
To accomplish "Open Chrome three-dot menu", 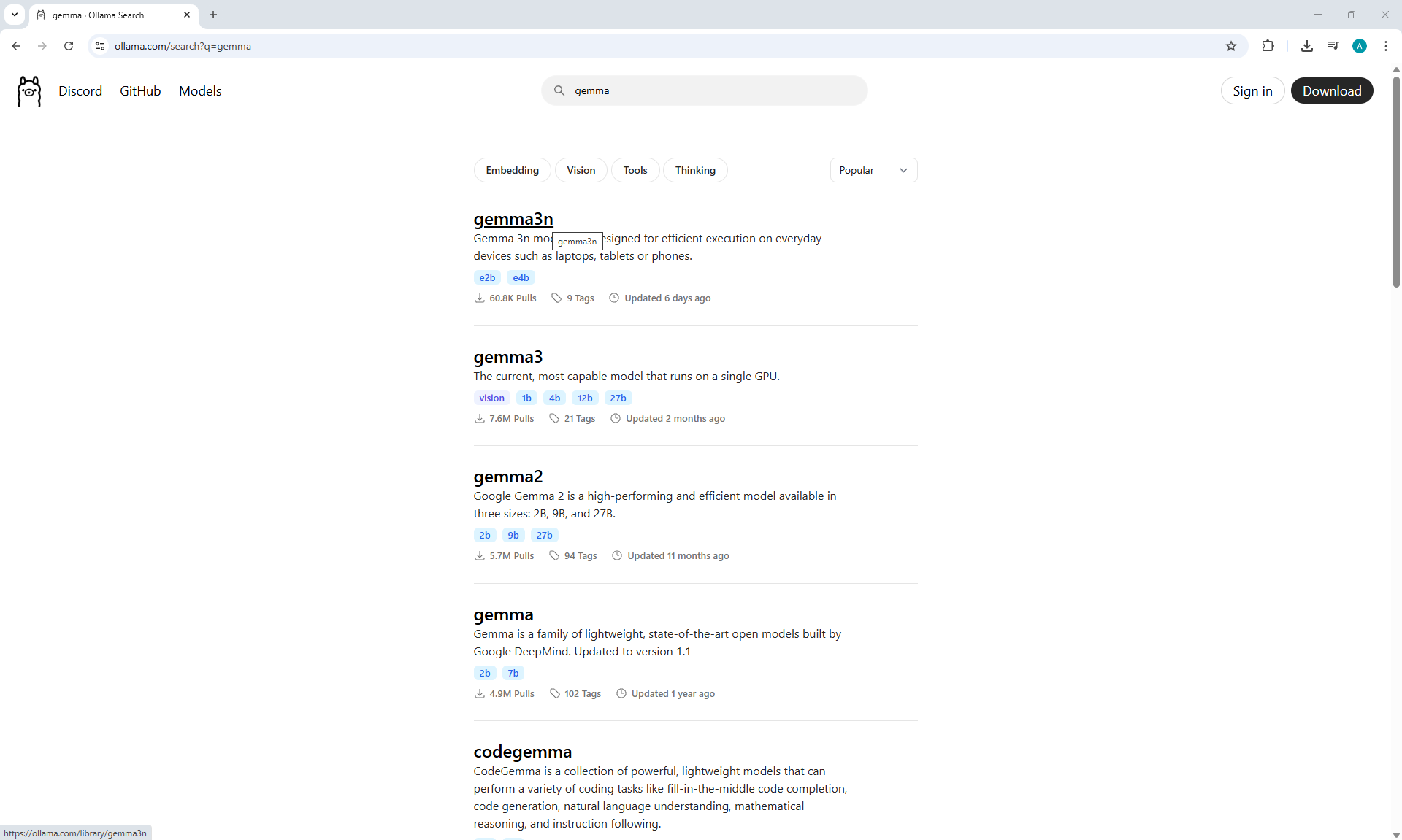I will pyautogui.click(x=1385, y=46).
